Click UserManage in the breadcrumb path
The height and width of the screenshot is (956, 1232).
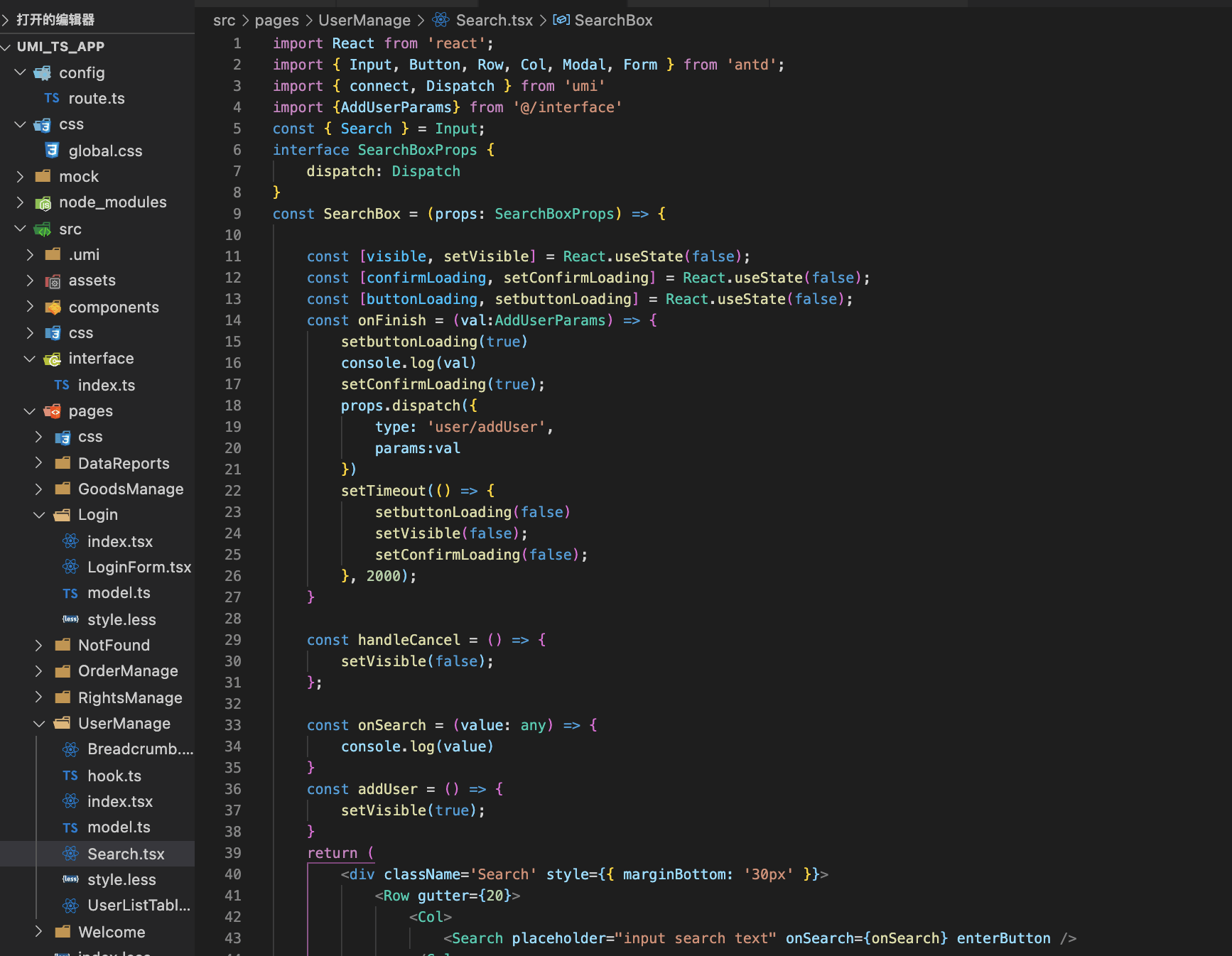364,21
